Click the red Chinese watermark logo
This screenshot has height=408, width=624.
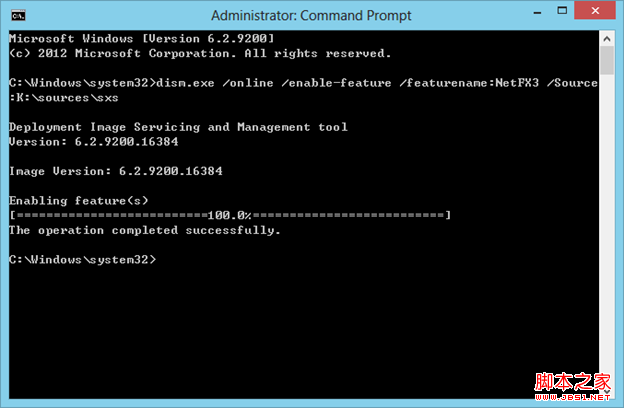tap(571, 381)
